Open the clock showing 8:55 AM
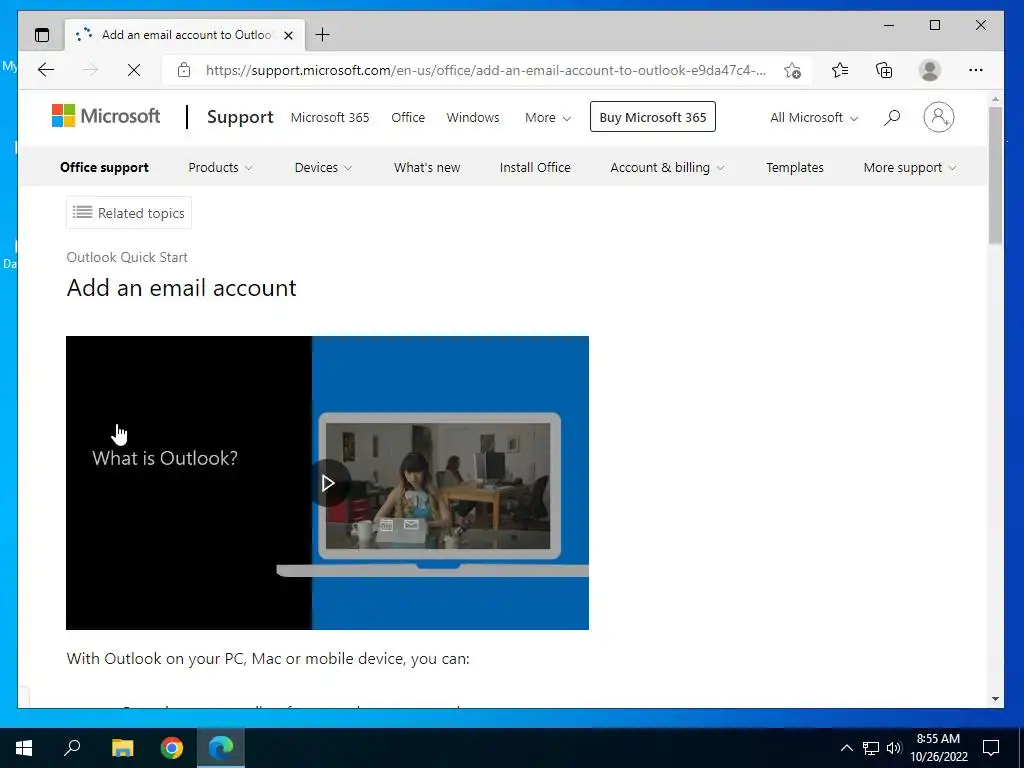This screenshot has height=768, width=1024. 938,748
